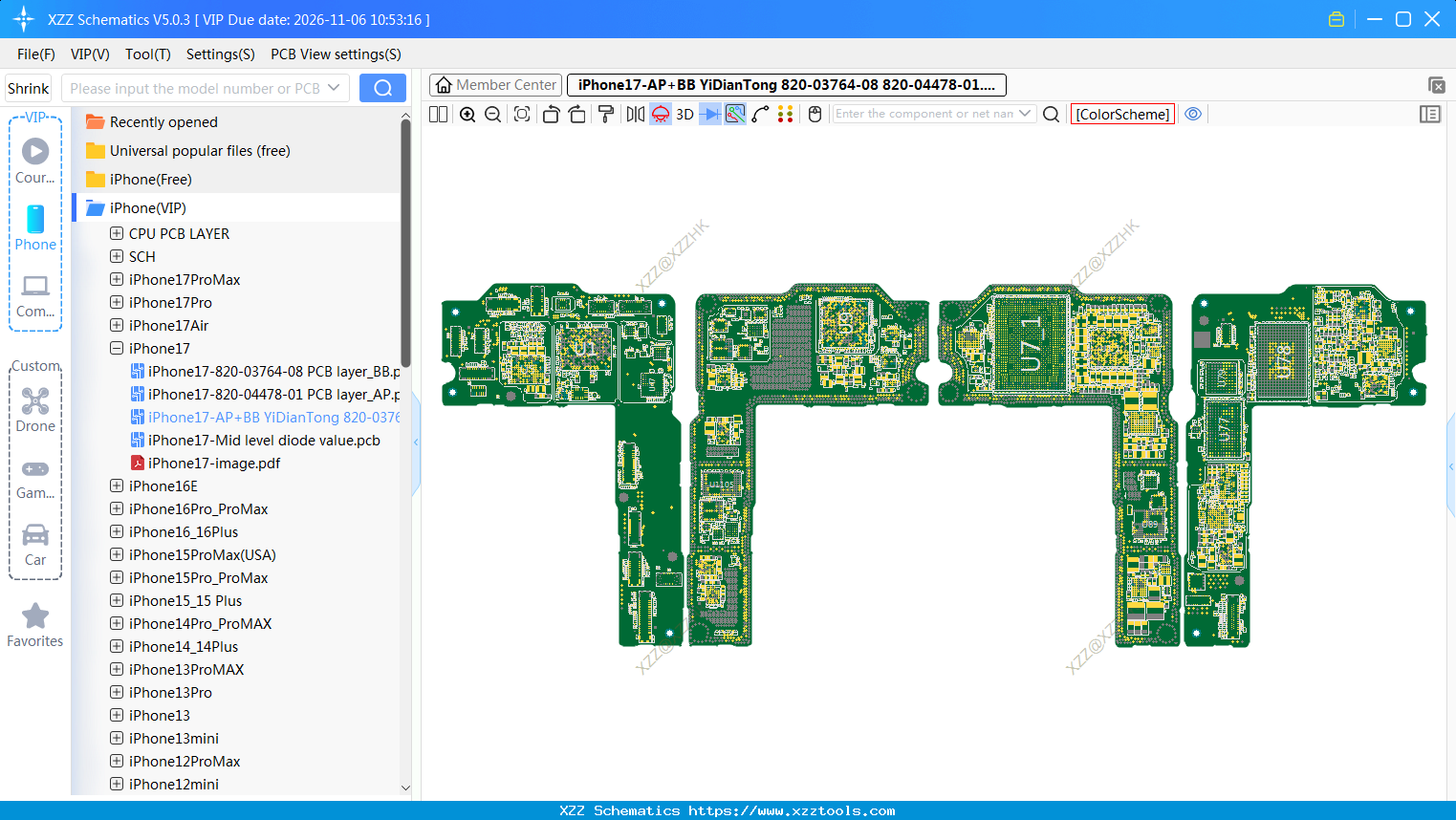Collapse the iPhone17 tree folder
The height and width of the screenshot is (820, 1456).
(117, 349)
